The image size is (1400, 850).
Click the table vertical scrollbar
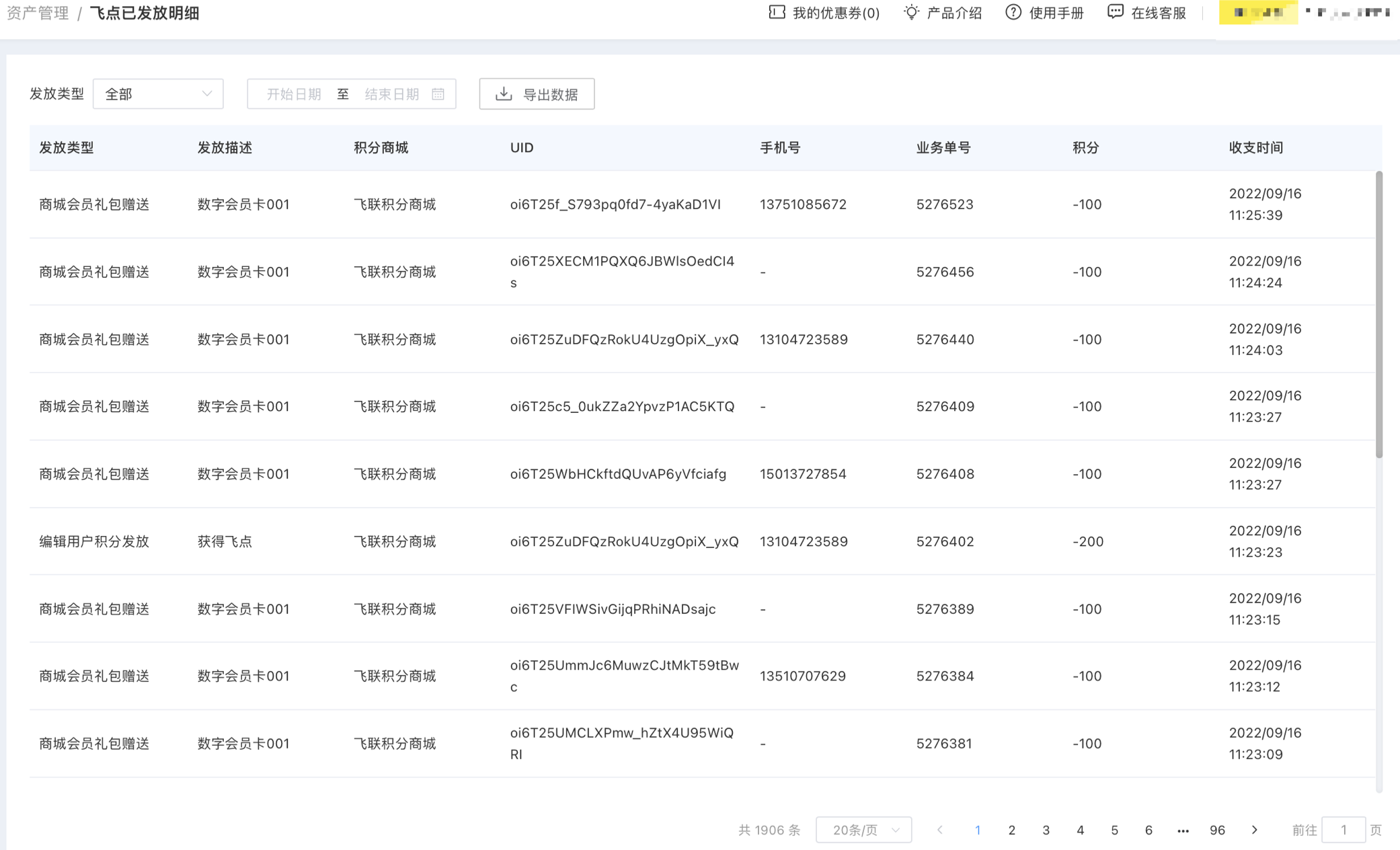point(1378,316)
